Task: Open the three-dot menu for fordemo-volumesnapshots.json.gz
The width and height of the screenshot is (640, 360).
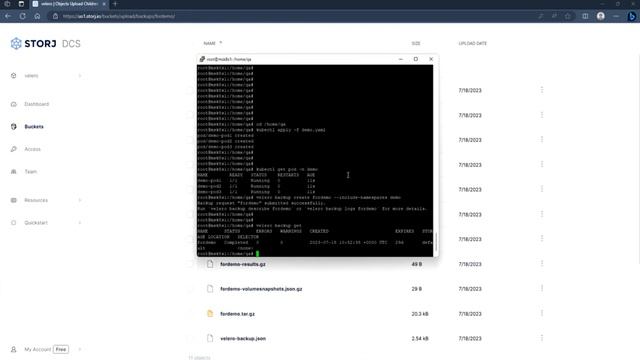Action: [x=542, y=288]
